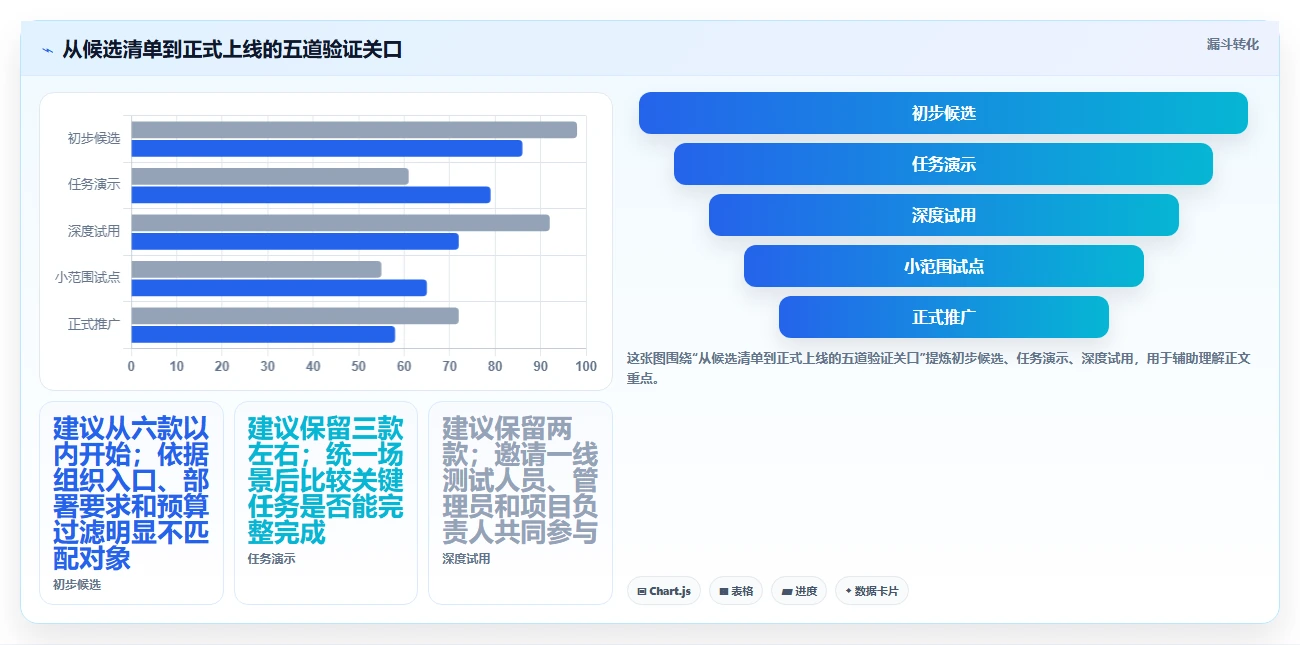1300x645 pixels.
Task: Click the 任务演示 caption under the teal card
Action: click(x=271, y=559)
